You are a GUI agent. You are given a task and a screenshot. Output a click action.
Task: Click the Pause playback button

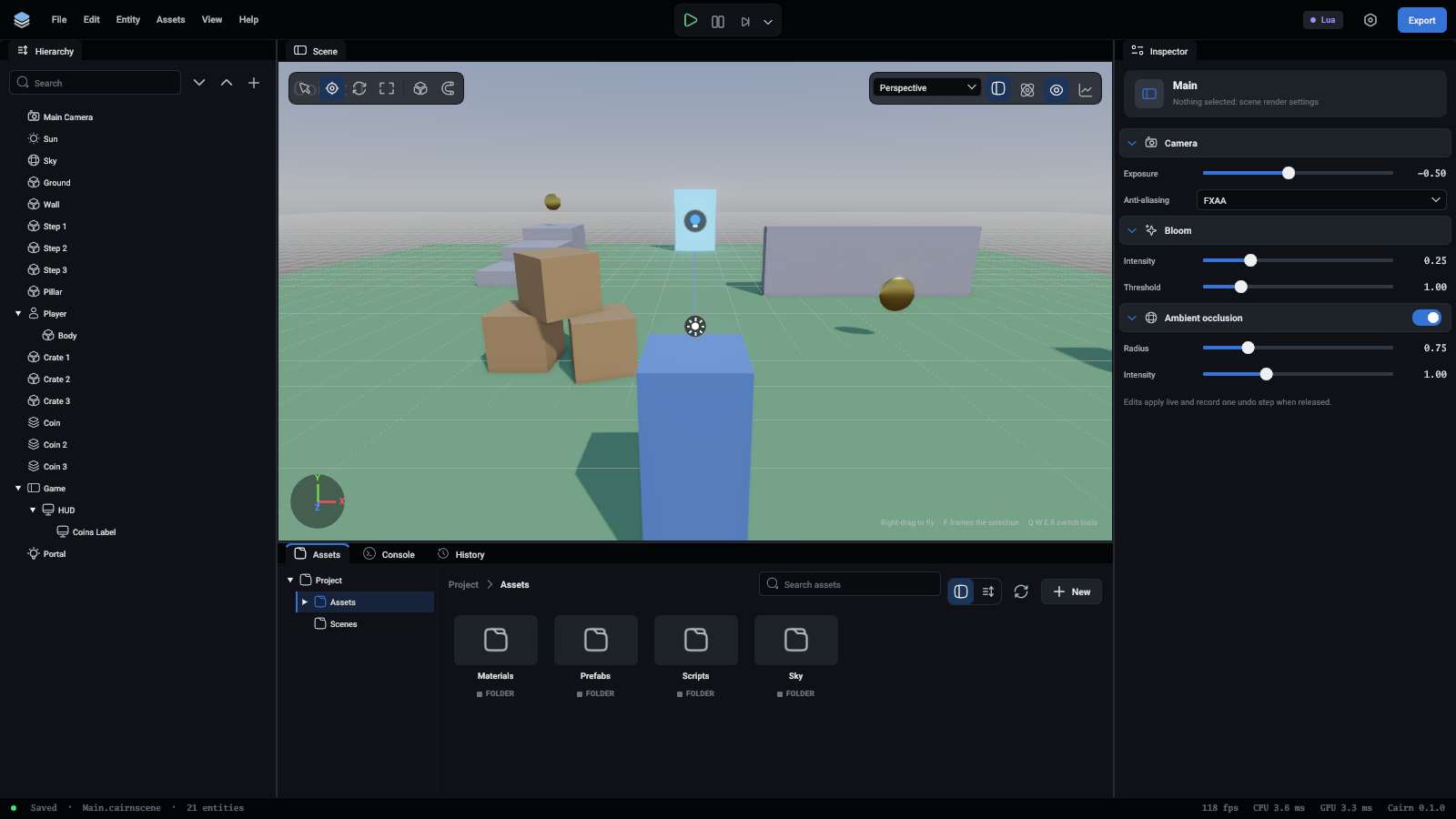(x=718, y=21)
